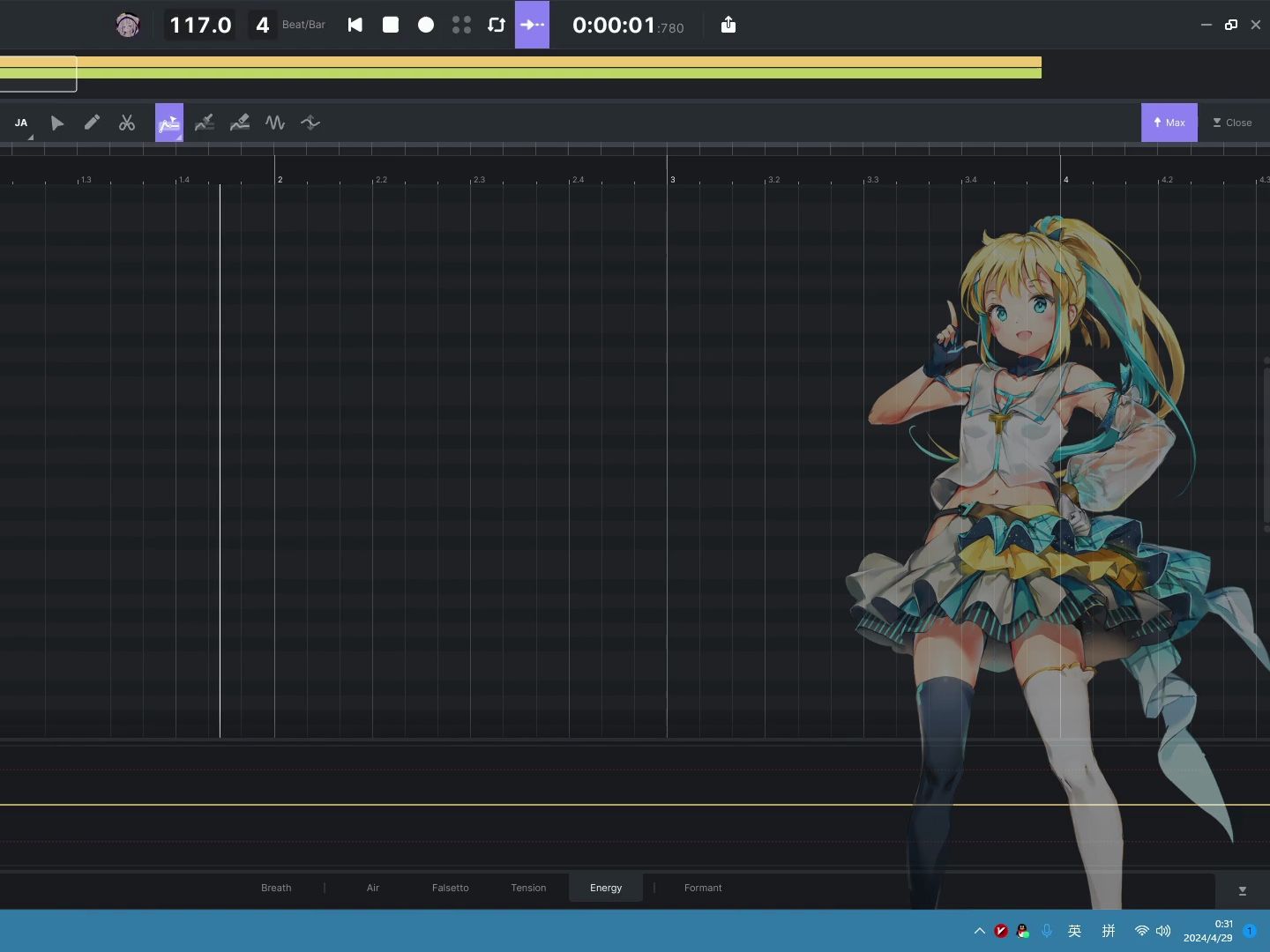Screen dimensions: 1270x952
Task: Select the pitch transition smoothing tool
Action: 310,123
